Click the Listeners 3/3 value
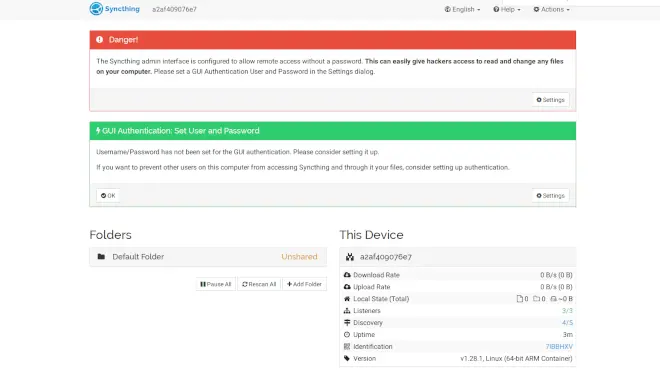 [x=567, y=311]
